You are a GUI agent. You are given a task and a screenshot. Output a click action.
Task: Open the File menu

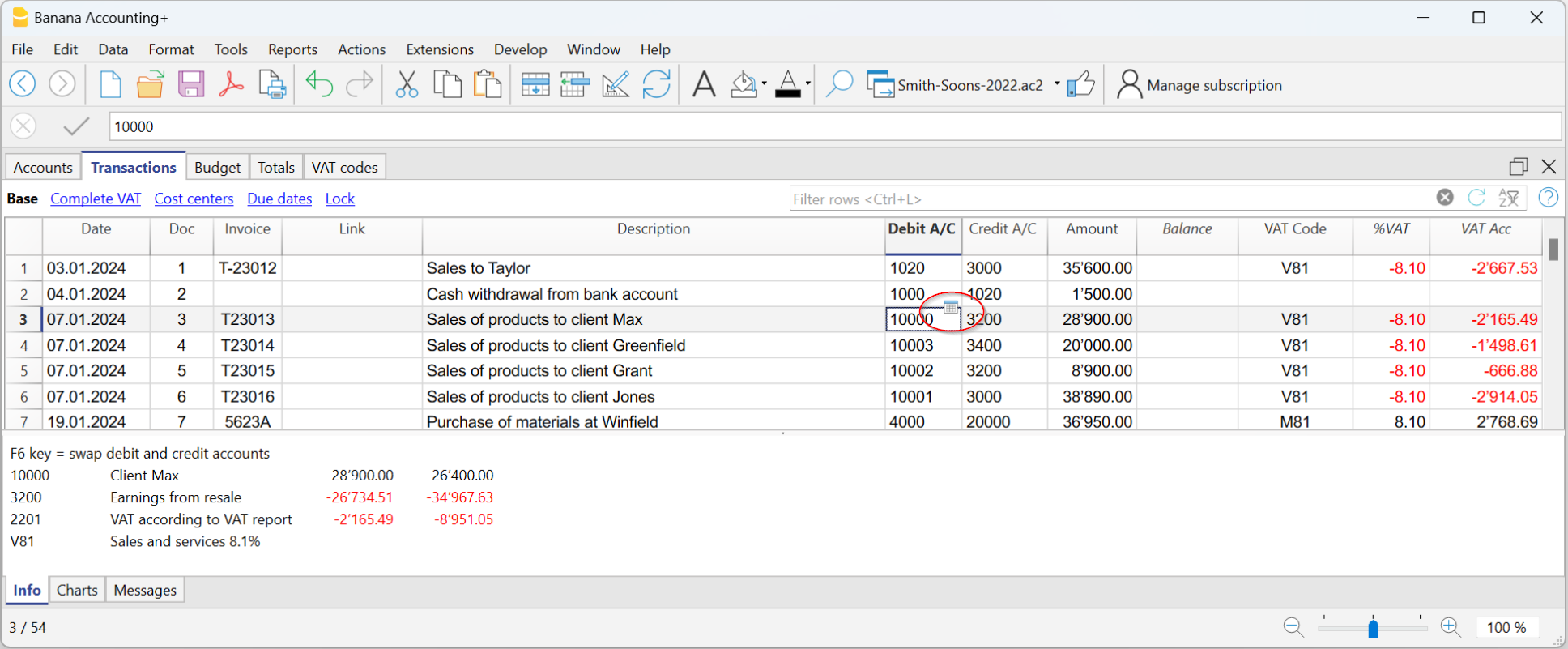click(23, 49)
